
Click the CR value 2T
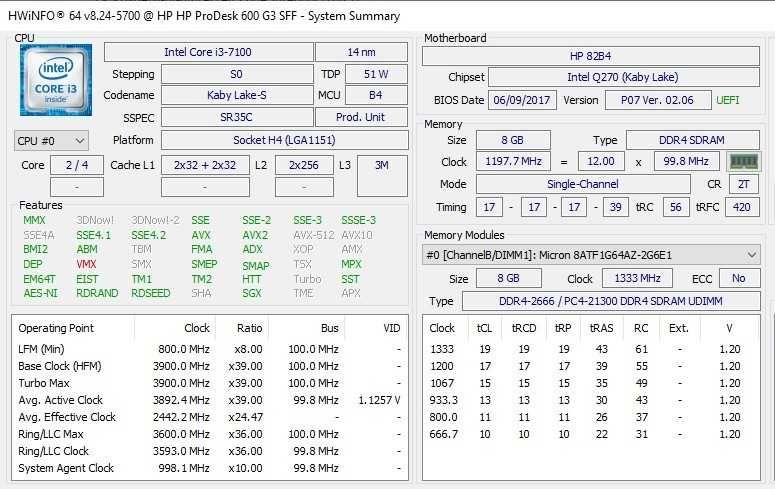(744, 184)
